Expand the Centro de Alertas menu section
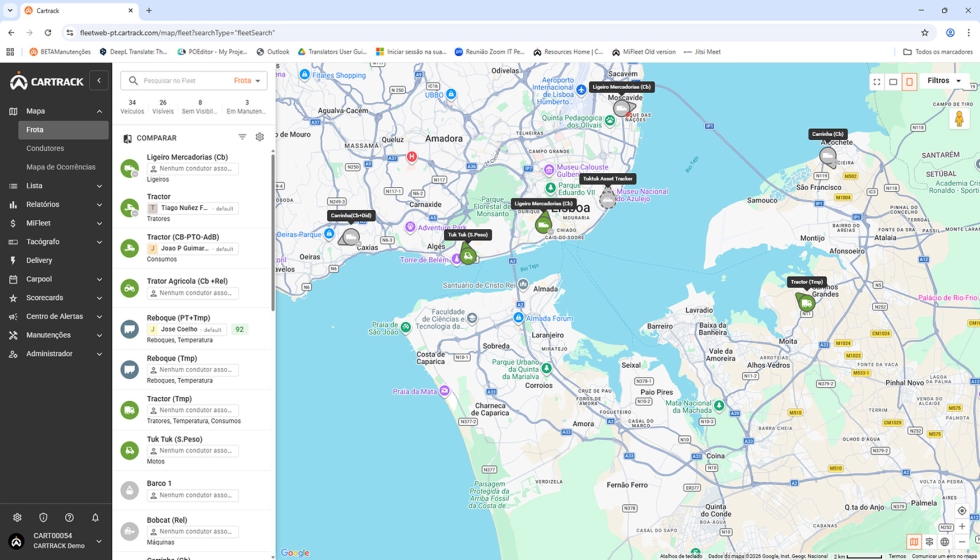Image resolution: width=980 pixels, height=560 pixels. point(99,316)
